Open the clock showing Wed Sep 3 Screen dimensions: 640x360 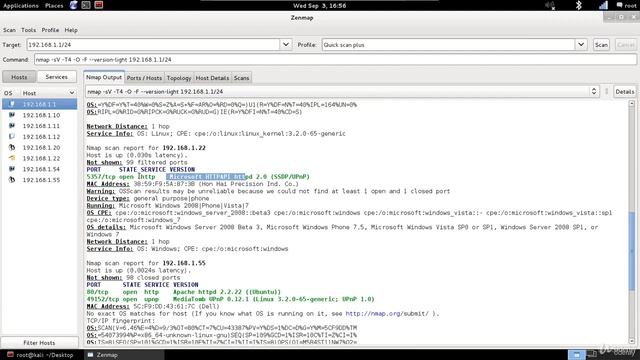tap(320, 5)
